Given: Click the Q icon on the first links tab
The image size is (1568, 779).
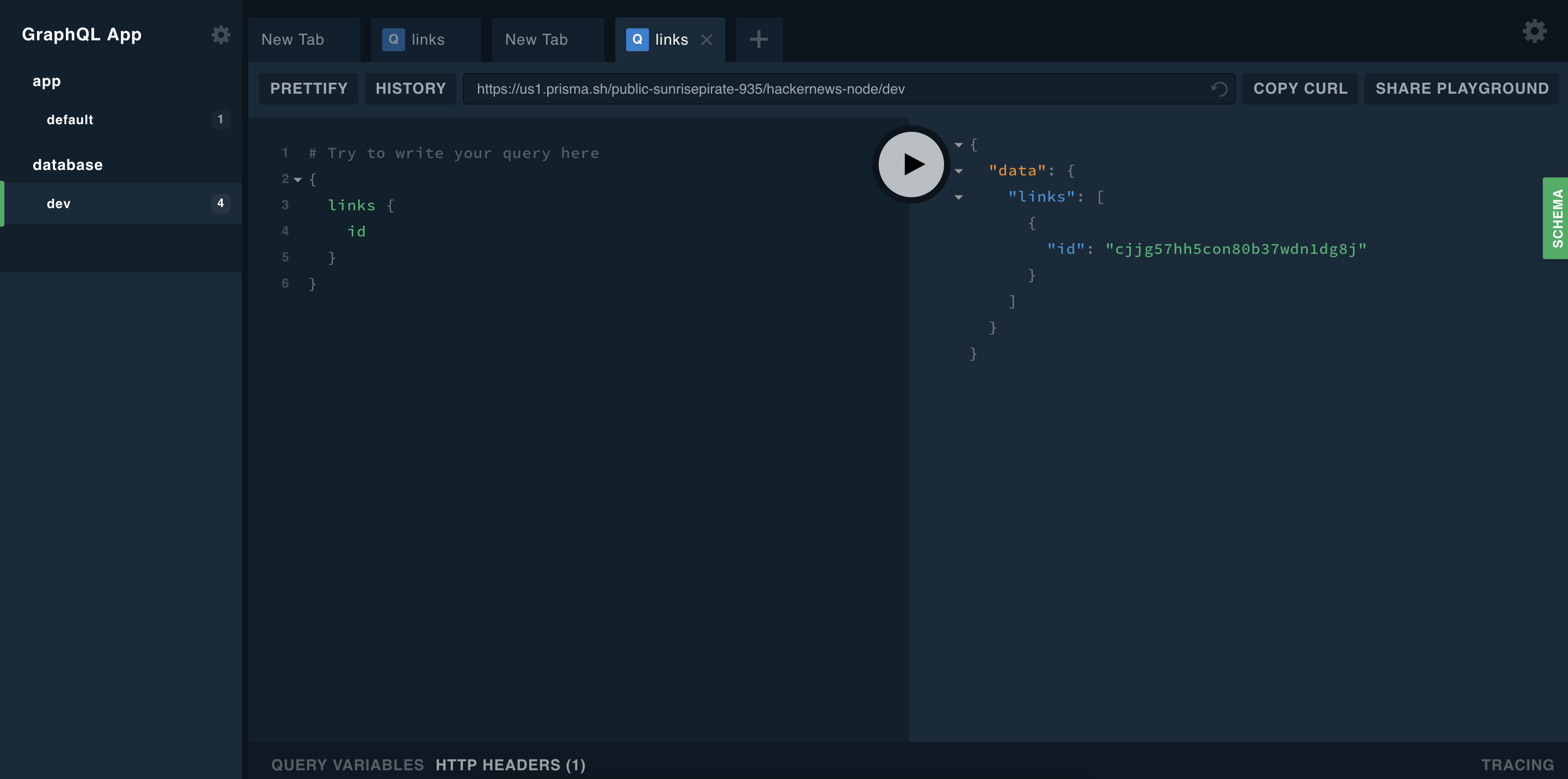Looking at the screenshot, I should point(394,39).
